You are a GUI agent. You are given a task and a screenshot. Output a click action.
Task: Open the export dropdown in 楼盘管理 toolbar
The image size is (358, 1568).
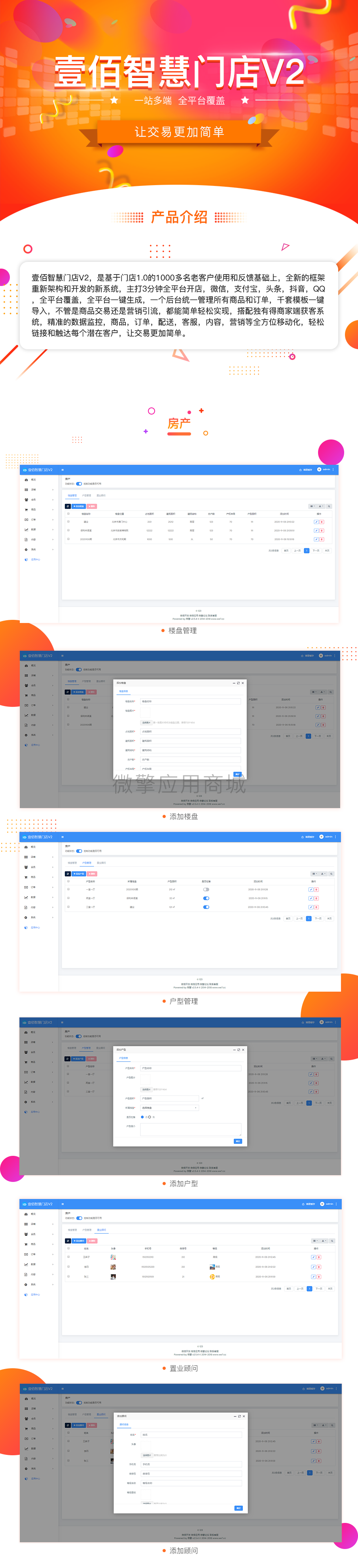coord(321,506)
